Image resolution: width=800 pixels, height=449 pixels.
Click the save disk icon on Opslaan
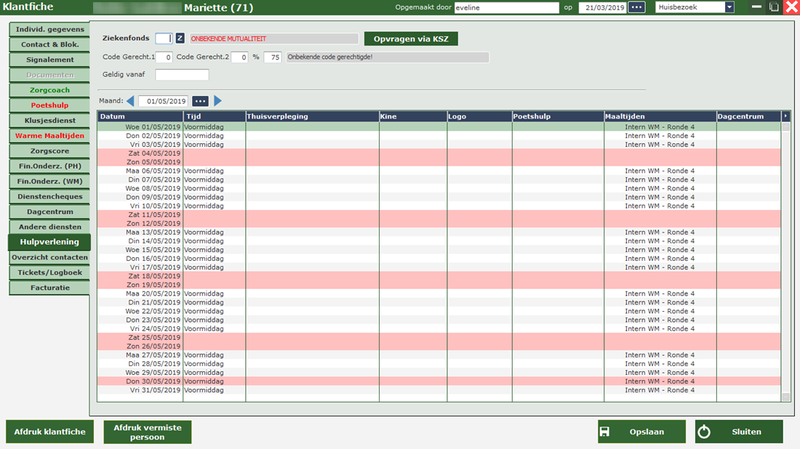click(605, 432)
